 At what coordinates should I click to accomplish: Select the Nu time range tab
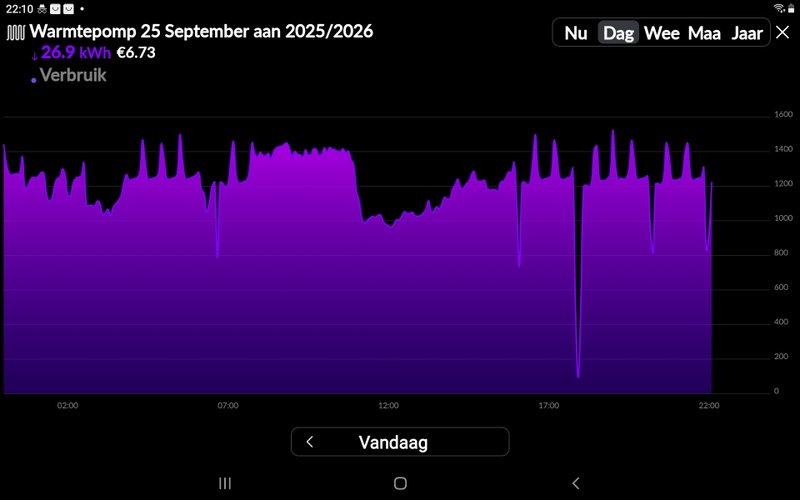[576, 33]
